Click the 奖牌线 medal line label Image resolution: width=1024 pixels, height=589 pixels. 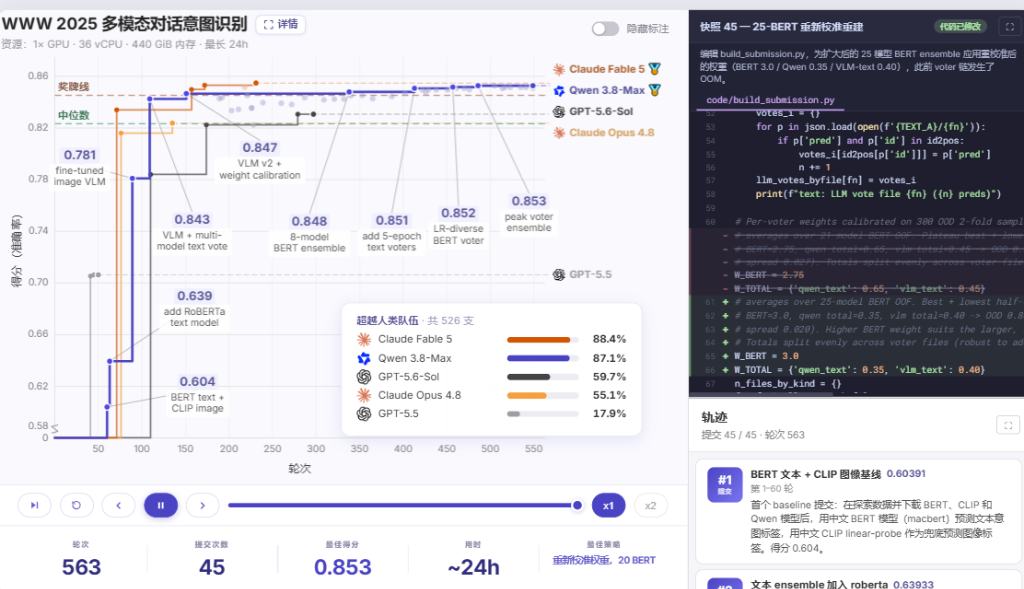pos(73,86)
